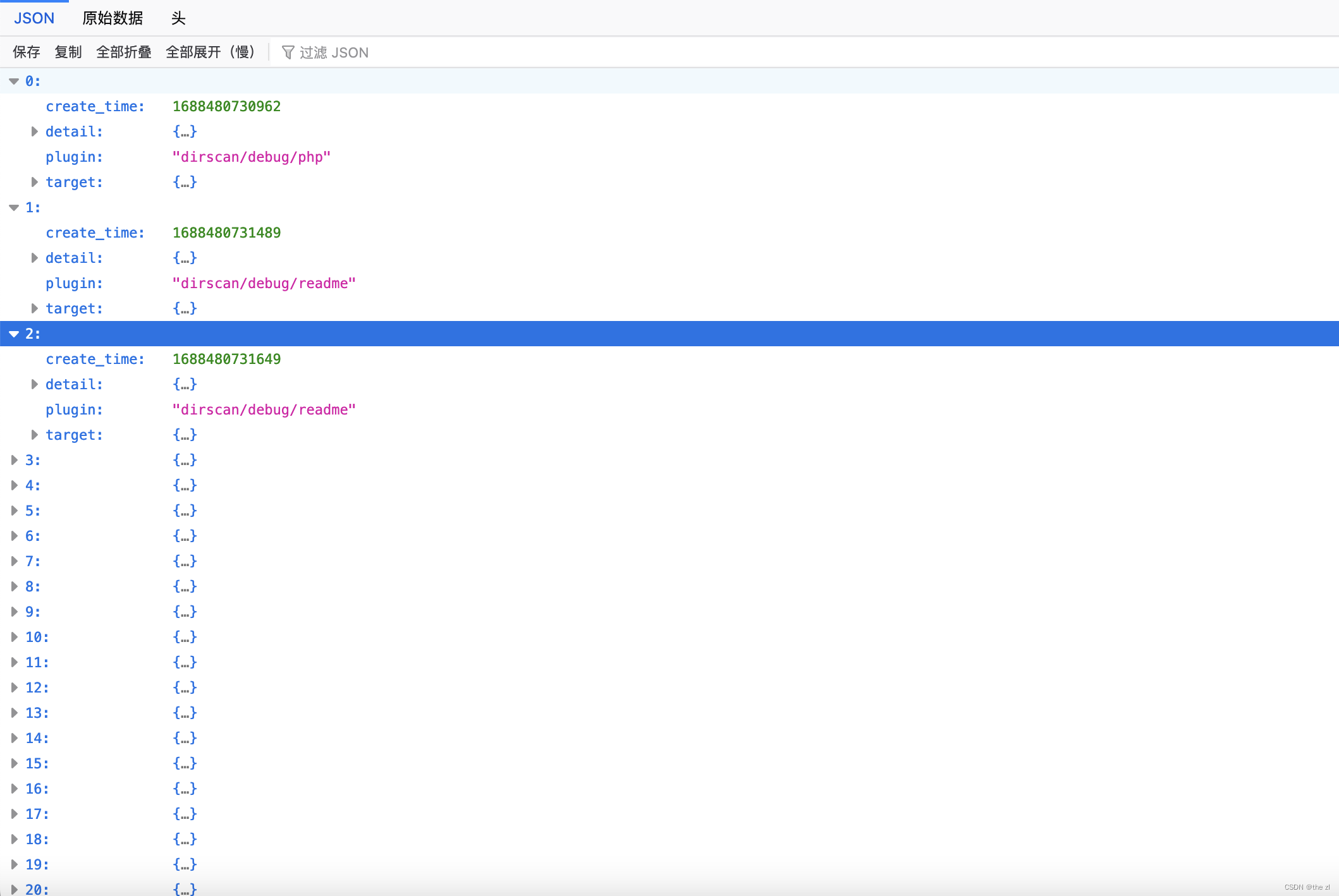Viewport: 1339px width, 896px height.
Task: Collapse item 1 with its triangle
Action: (x=14, y=208)
